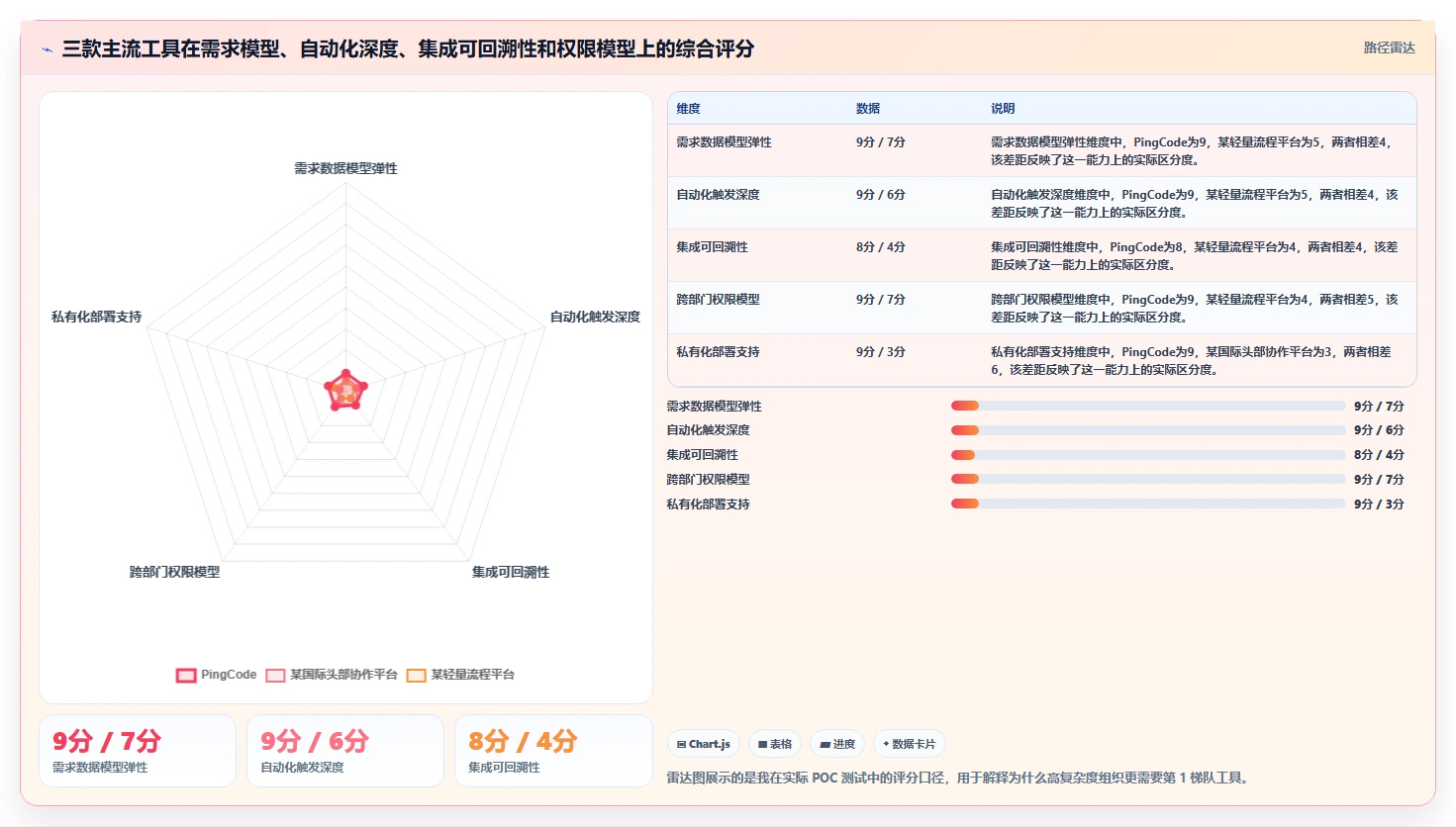The image size is (1456, 827).
Task: Click the 跨部门权限模型 progress bar
Action: click(x=1148, y=479)
